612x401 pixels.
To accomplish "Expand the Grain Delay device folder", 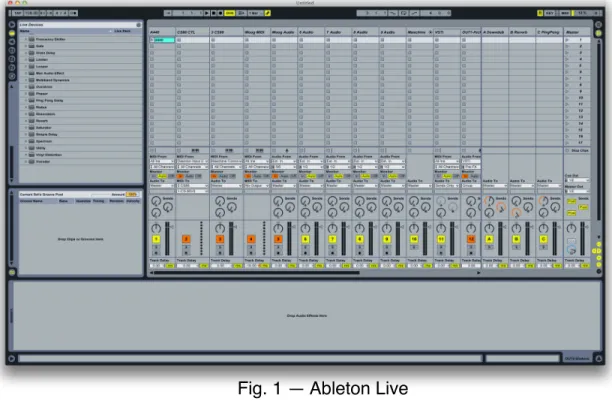I will coord(26,53).
